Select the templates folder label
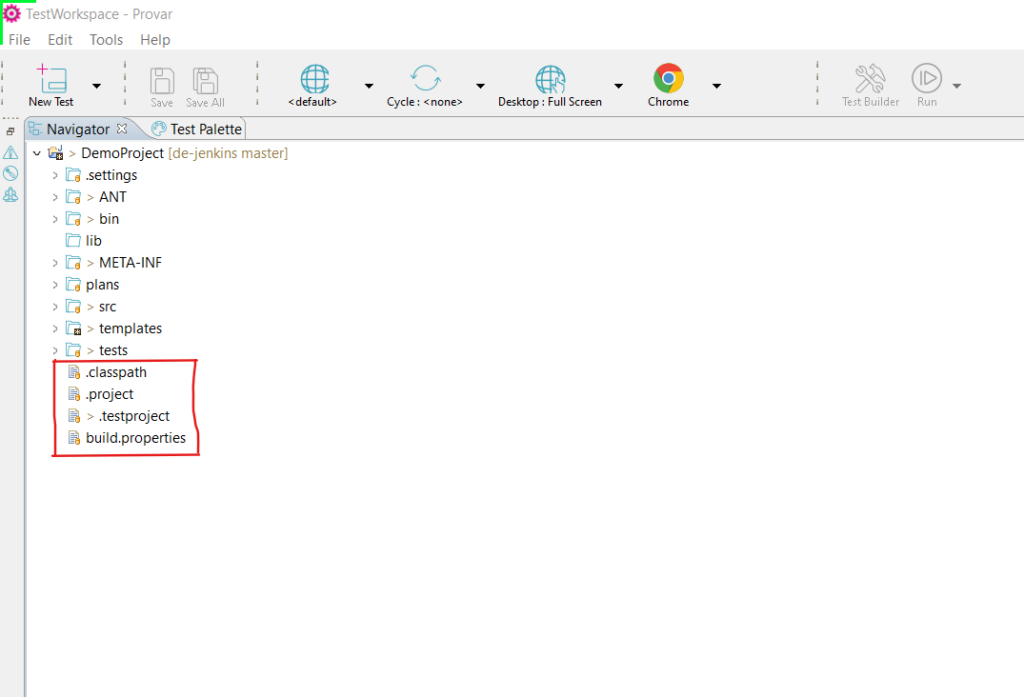 pos(130,329)
